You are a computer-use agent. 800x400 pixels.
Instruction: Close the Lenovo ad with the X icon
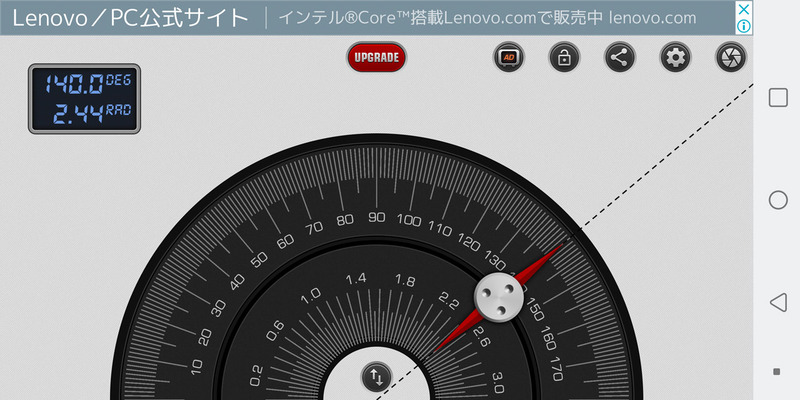tap(744, 9)
